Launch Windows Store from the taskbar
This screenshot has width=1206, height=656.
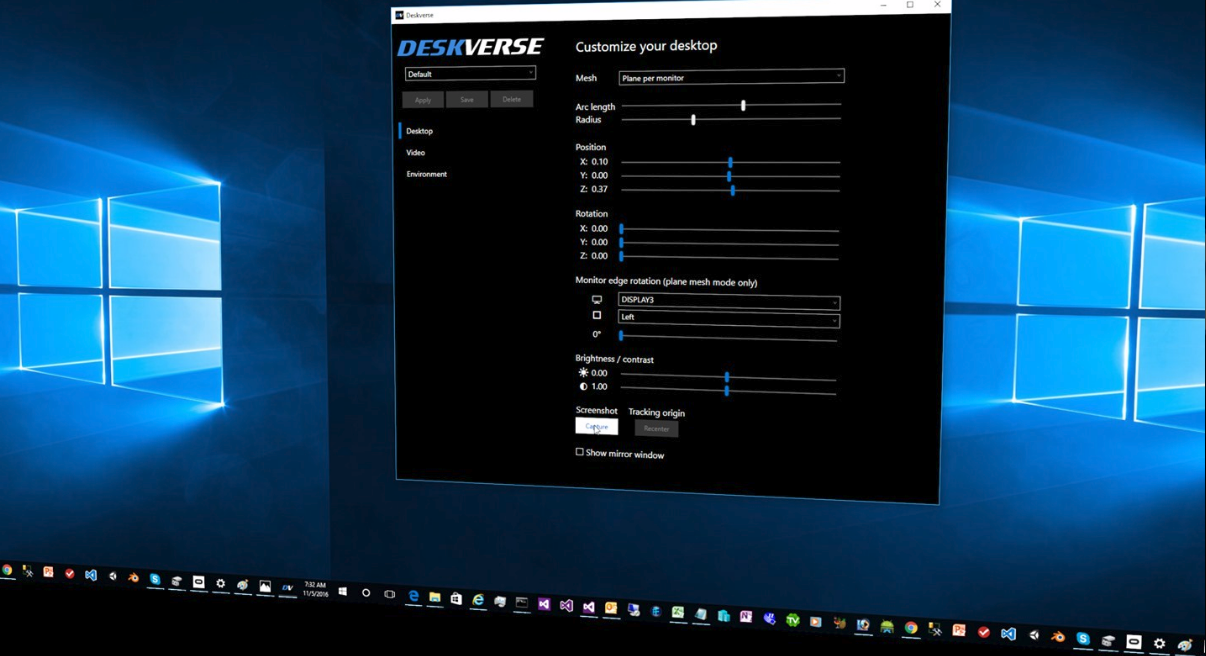coord(456,599)
